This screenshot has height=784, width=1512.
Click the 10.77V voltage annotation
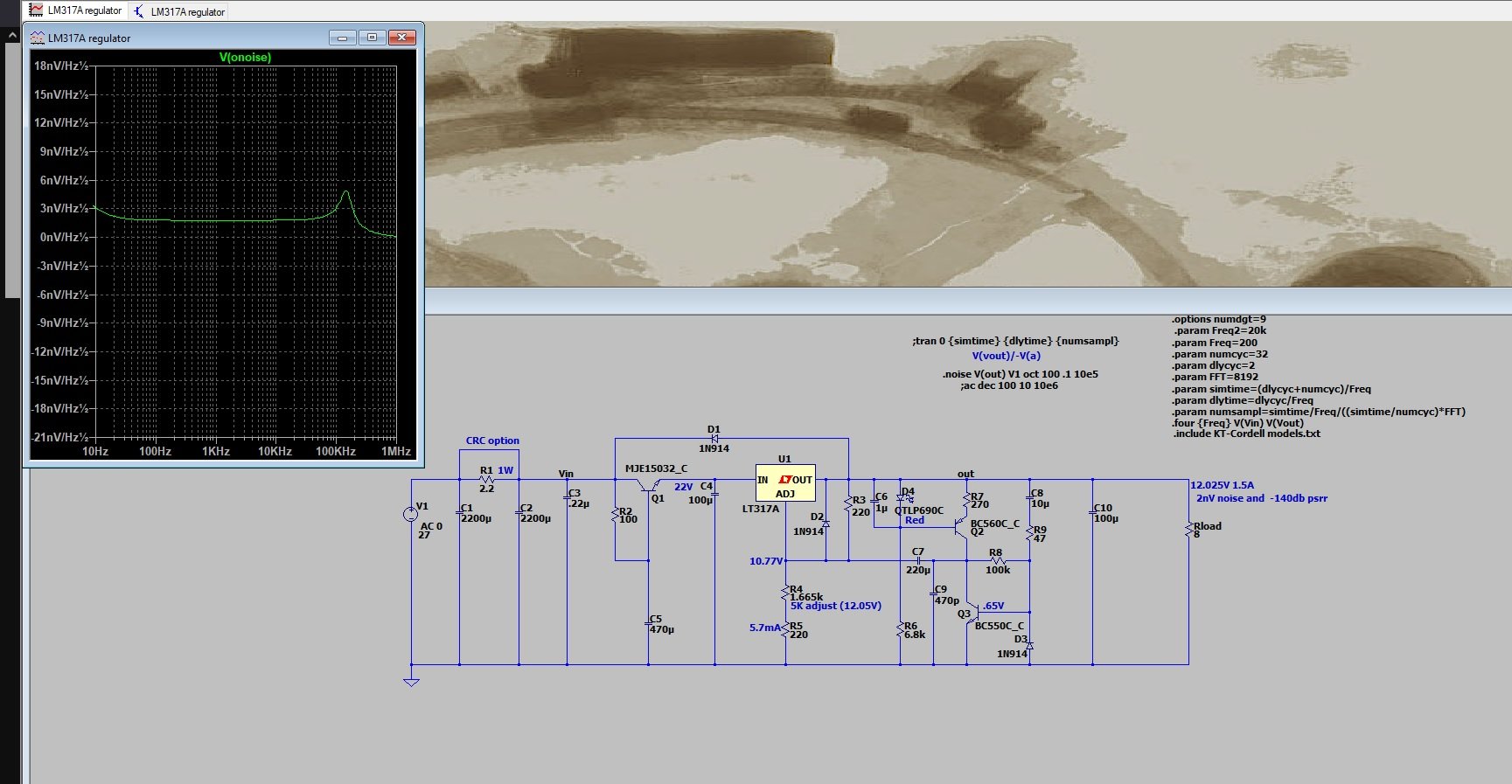point(765,561)
